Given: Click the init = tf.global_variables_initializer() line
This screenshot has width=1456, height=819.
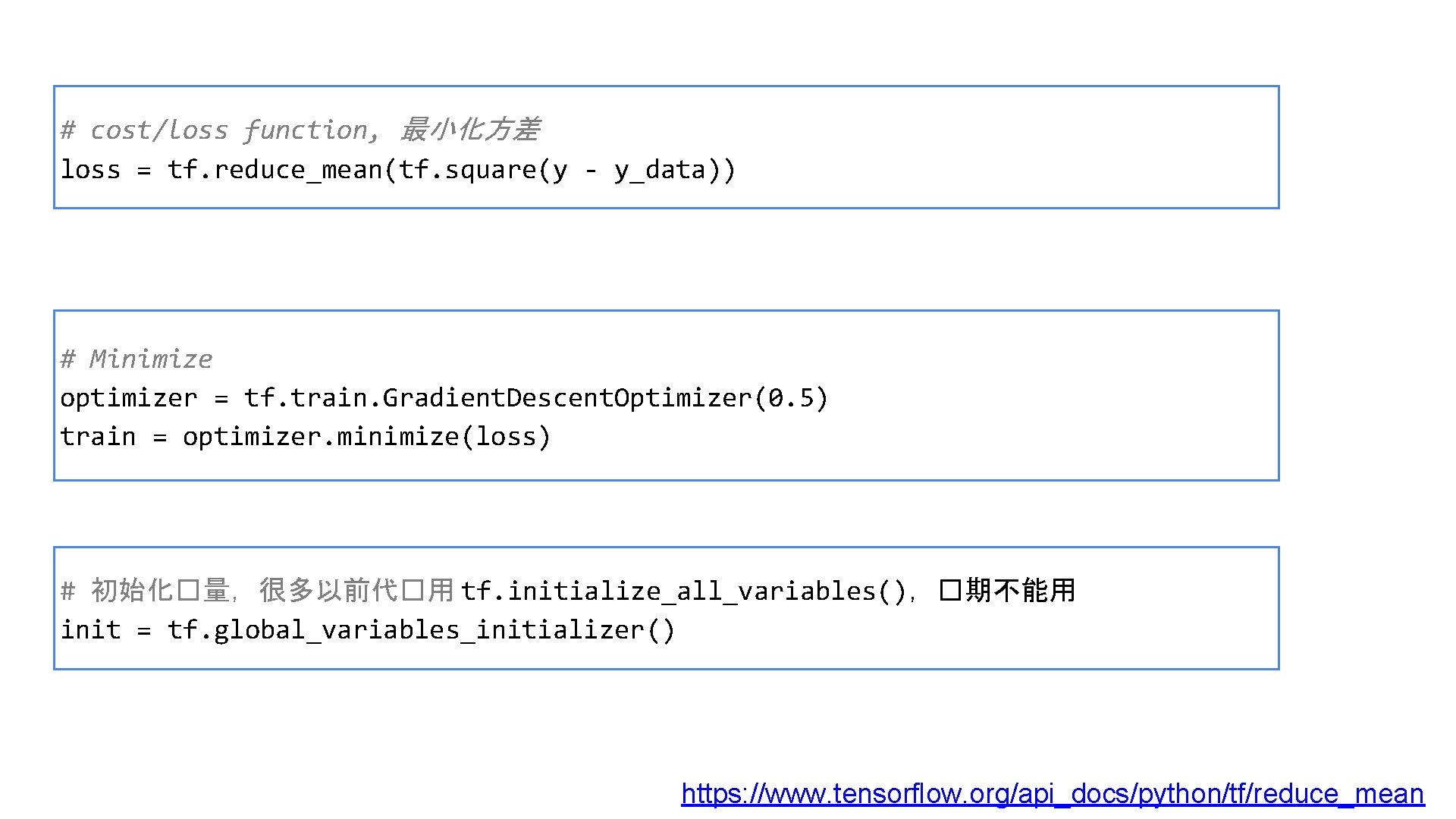Looking at the screenshot, I should click(x=367, y=630).
